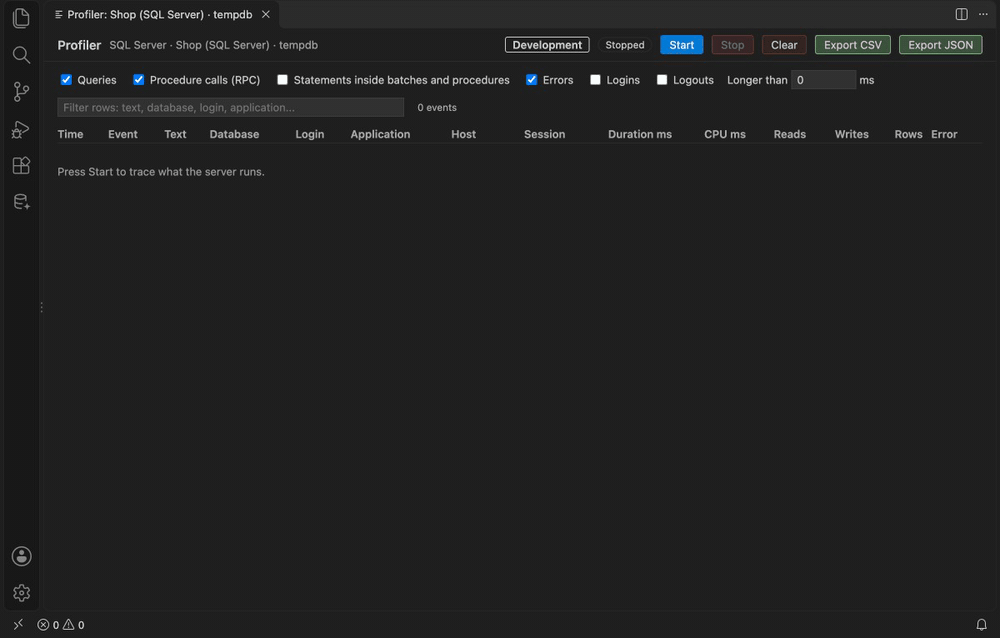Focus the Filter rows text field
The width and height of the screenshot is (1000, 638).
point(231,107)
